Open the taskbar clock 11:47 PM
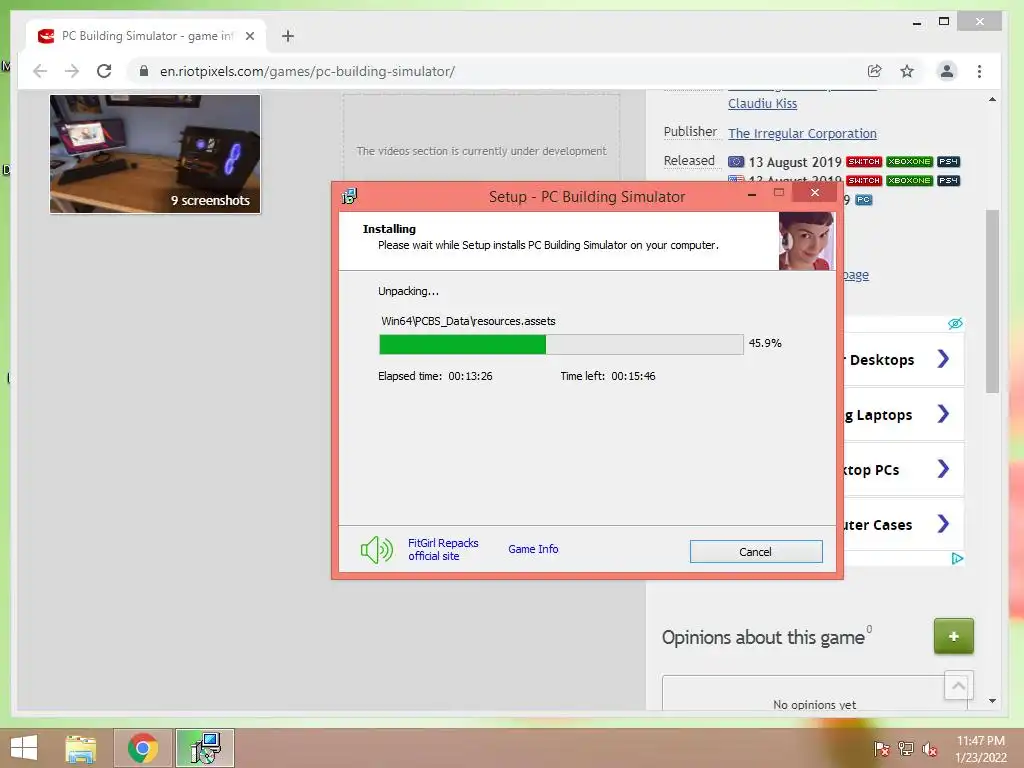The image size is (1024, 768). (980, 748)
